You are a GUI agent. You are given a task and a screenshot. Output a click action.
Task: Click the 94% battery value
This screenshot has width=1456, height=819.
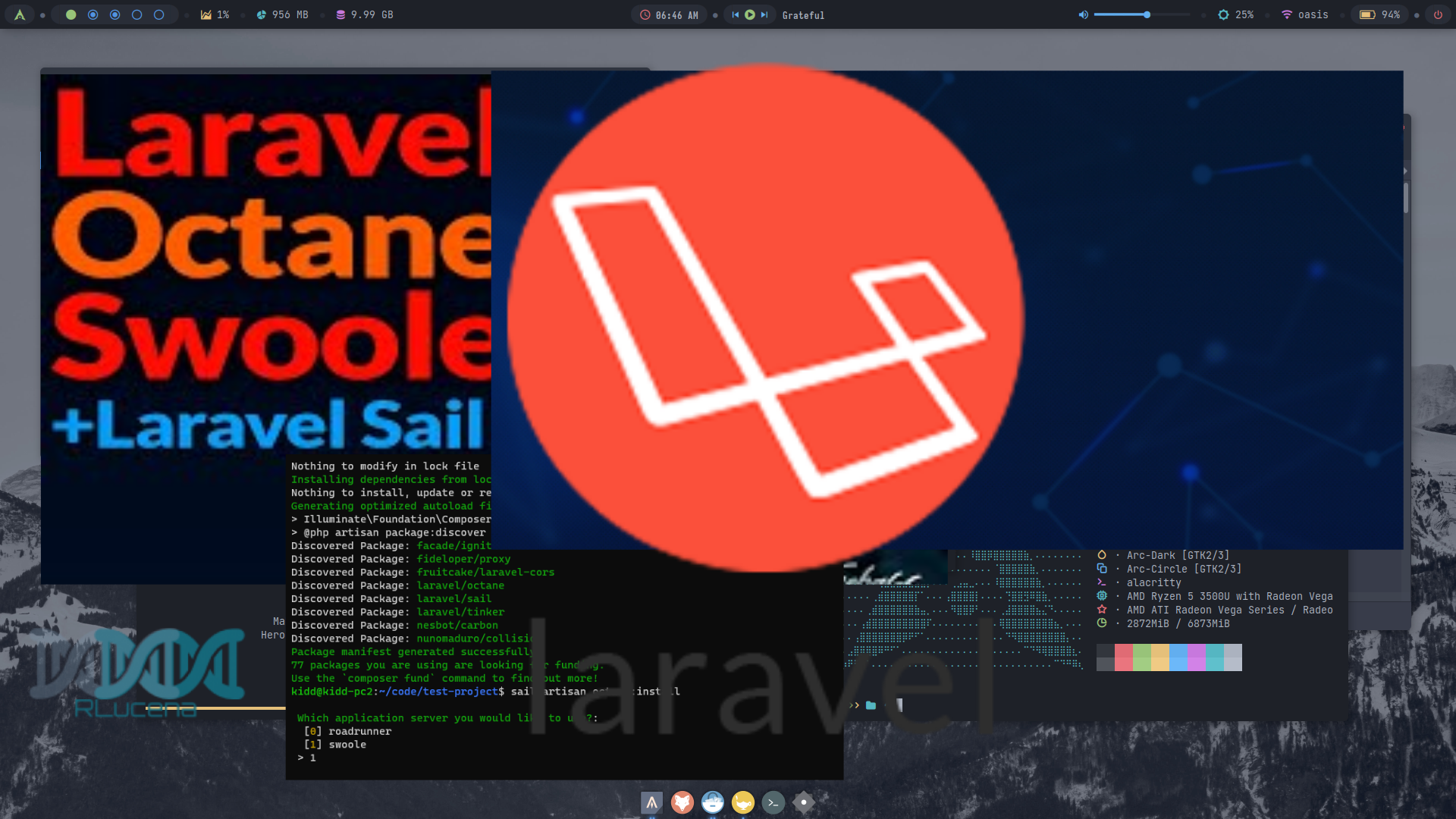pos(1391,14)
